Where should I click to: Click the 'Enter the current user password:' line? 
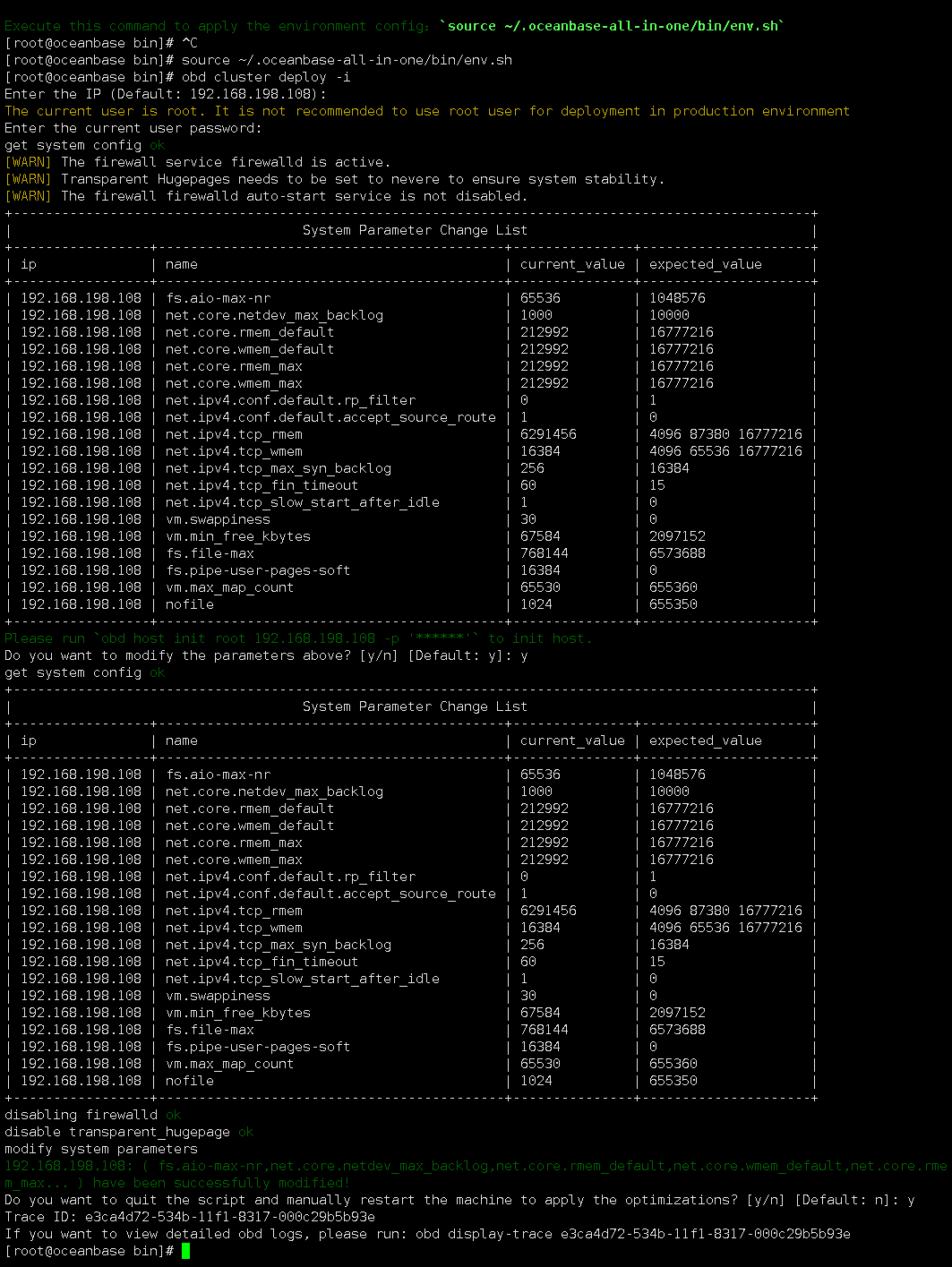[133, 128]
